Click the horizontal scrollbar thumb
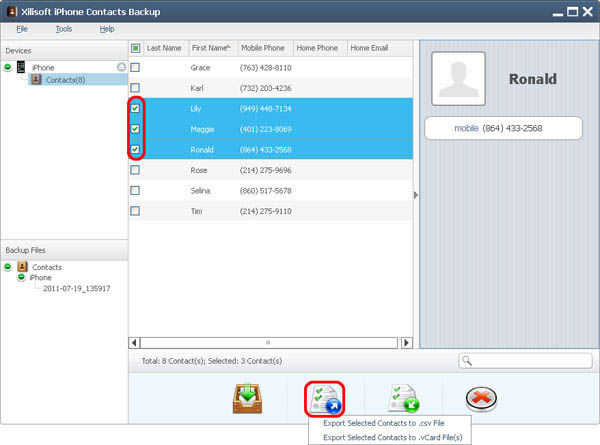Viewport: 600px width, 445px height. (x=269, y=342)
